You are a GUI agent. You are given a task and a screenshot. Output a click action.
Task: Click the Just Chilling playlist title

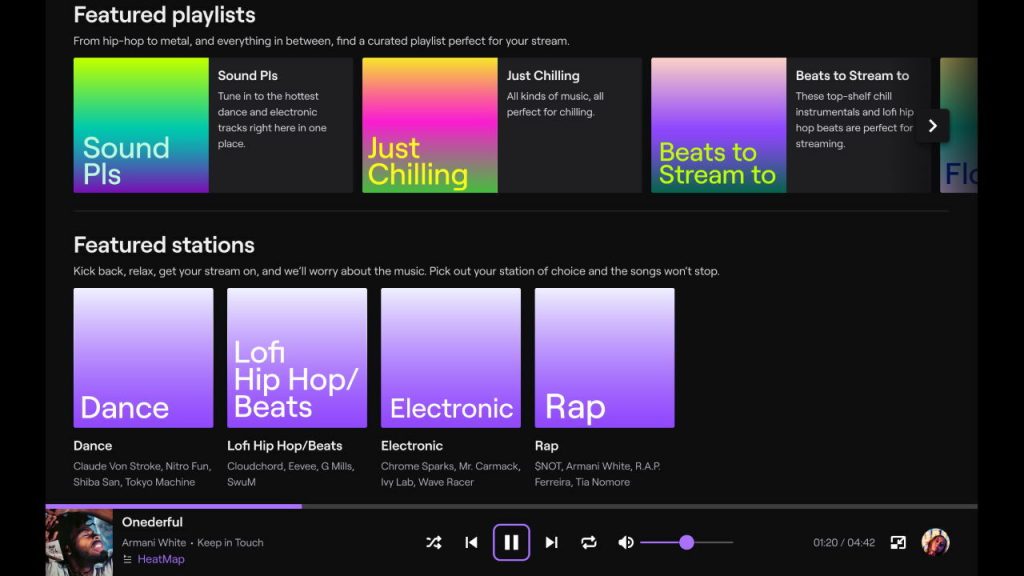543,75
